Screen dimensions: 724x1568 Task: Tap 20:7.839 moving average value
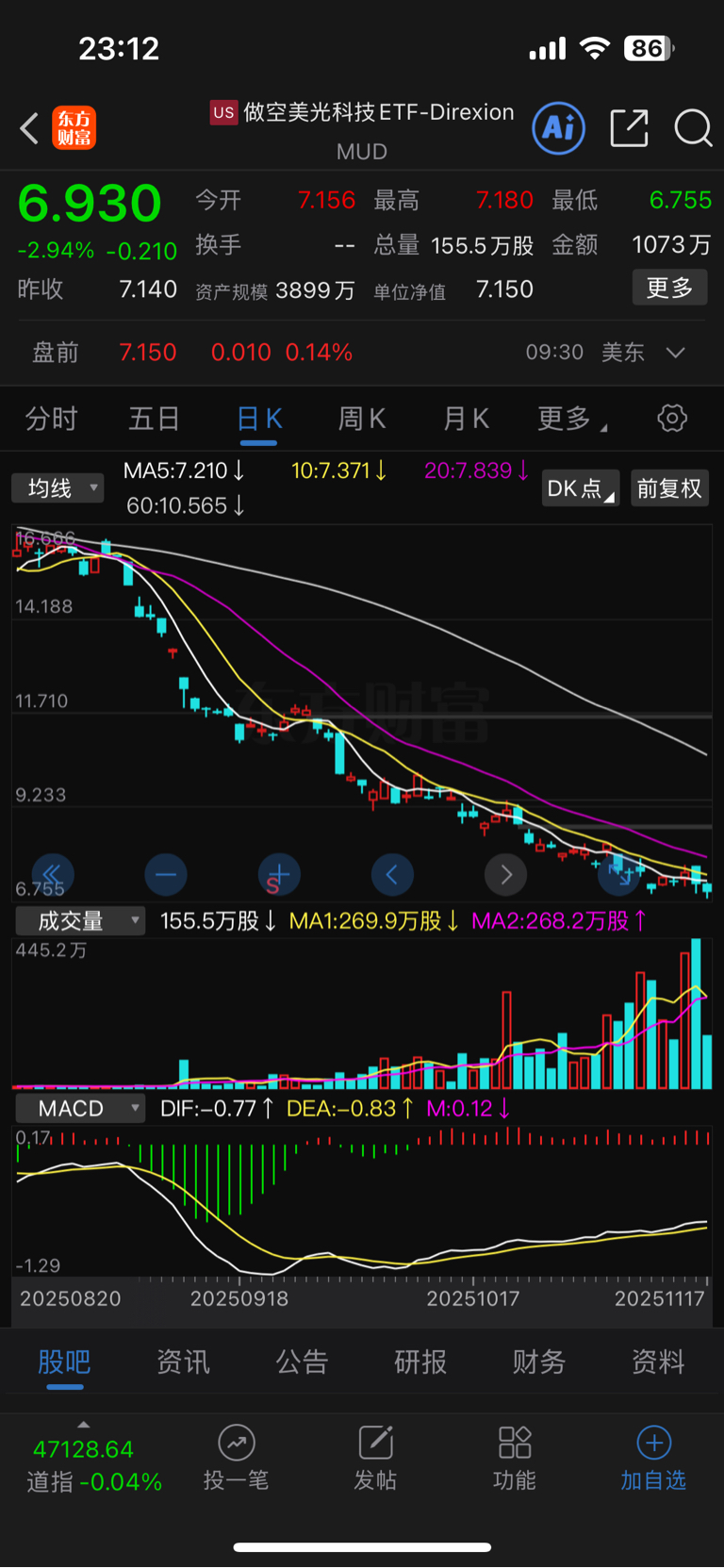476,470
